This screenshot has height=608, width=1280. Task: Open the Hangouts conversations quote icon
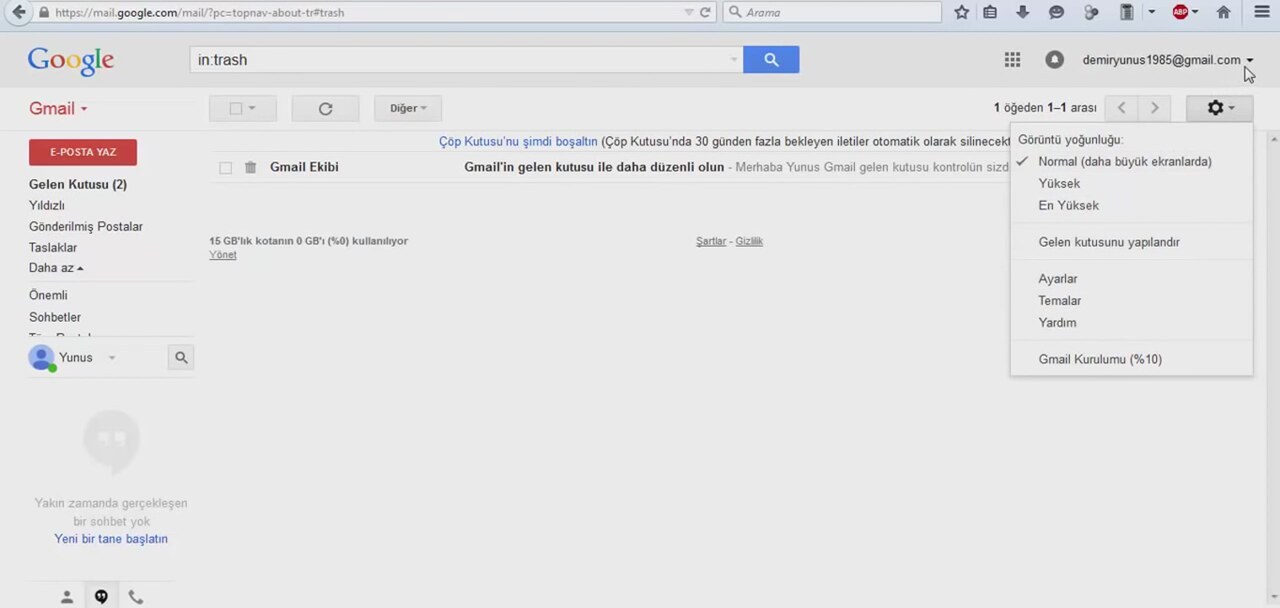click(101, 597)
